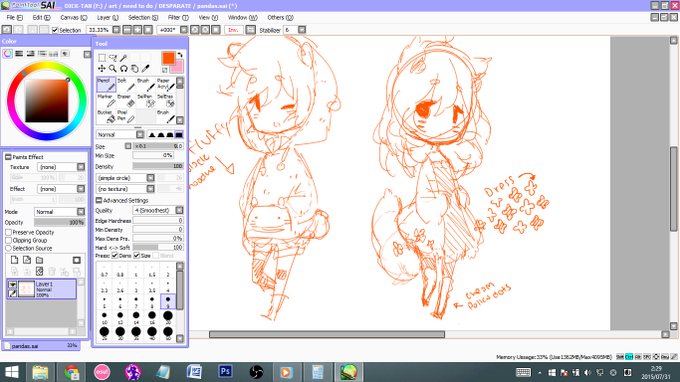Viewport: 680px width, 382px height.
Task: Select the SelEras selection eraser tool
Action: pyautogui.click(x=165, y=101)
